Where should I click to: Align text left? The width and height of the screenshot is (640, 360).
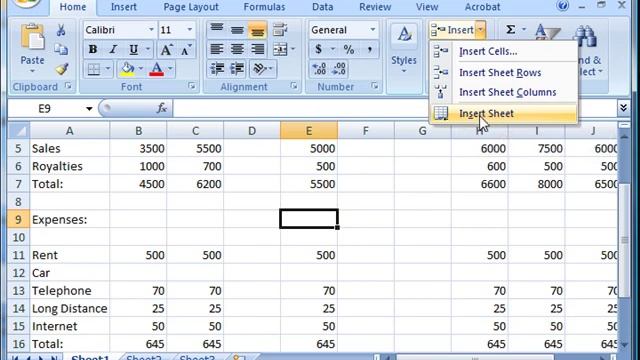pos(217,49)
